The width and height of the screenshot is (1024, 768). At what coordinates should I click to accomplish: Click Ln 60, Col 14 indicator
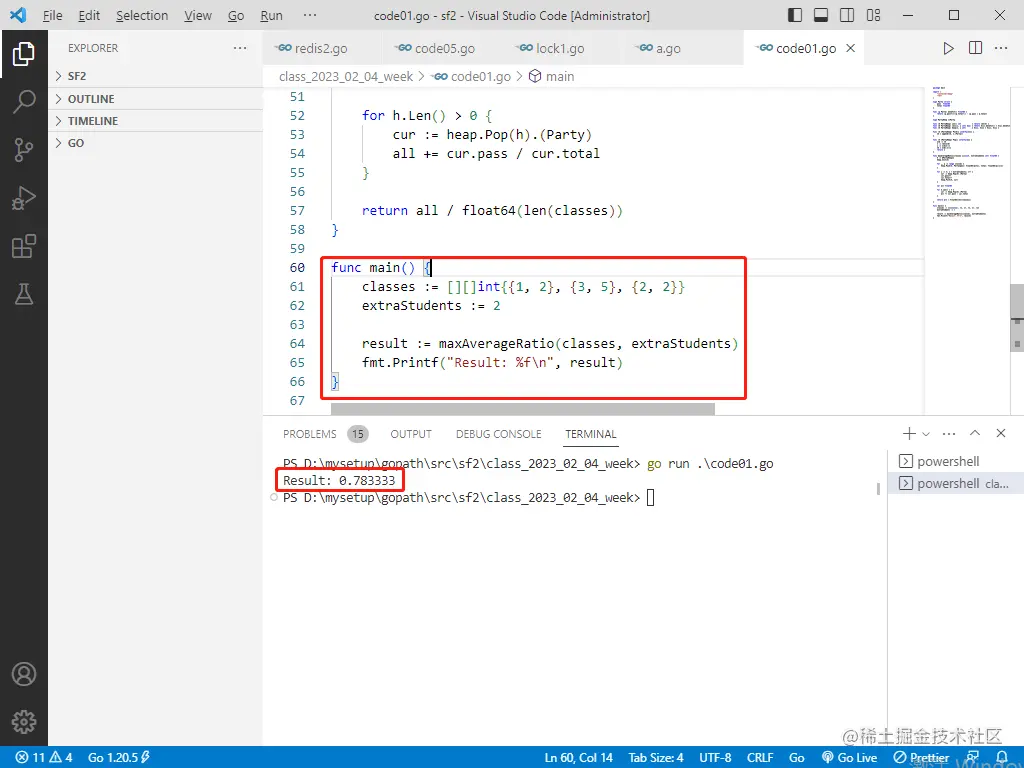(579, 758)
